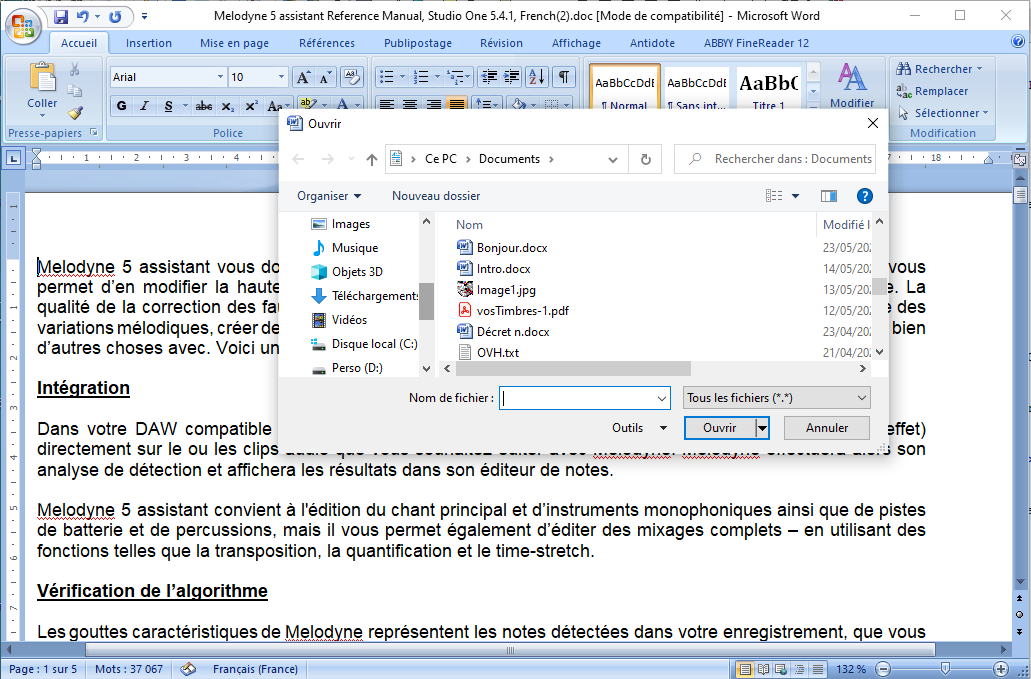The width and height of the screenshot is (1031, 679).
Task: Adjust the zoom slider in status bar
Action: click(x=946, y=668)
